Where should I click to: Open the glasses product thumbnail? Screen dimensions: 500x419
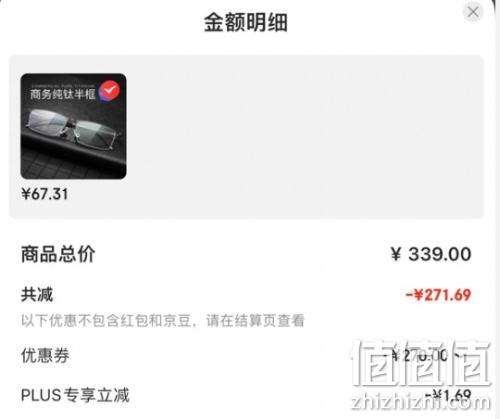[x=73, y=126]
